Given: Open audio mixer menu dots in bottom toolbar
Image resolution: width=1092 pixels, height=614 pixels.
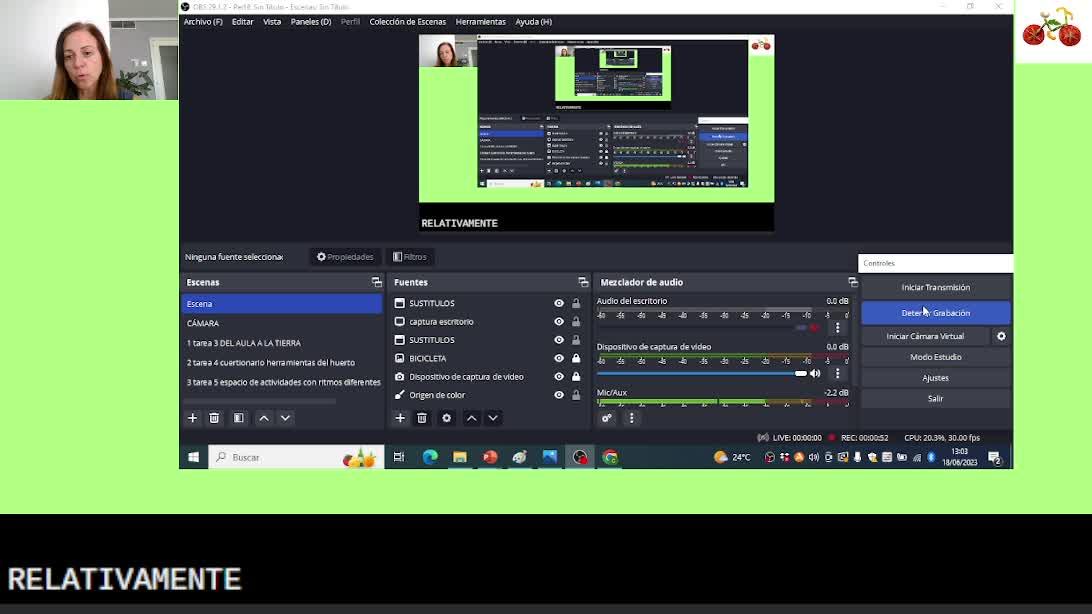Looking at the screenshot, I should tap(632, 418).
